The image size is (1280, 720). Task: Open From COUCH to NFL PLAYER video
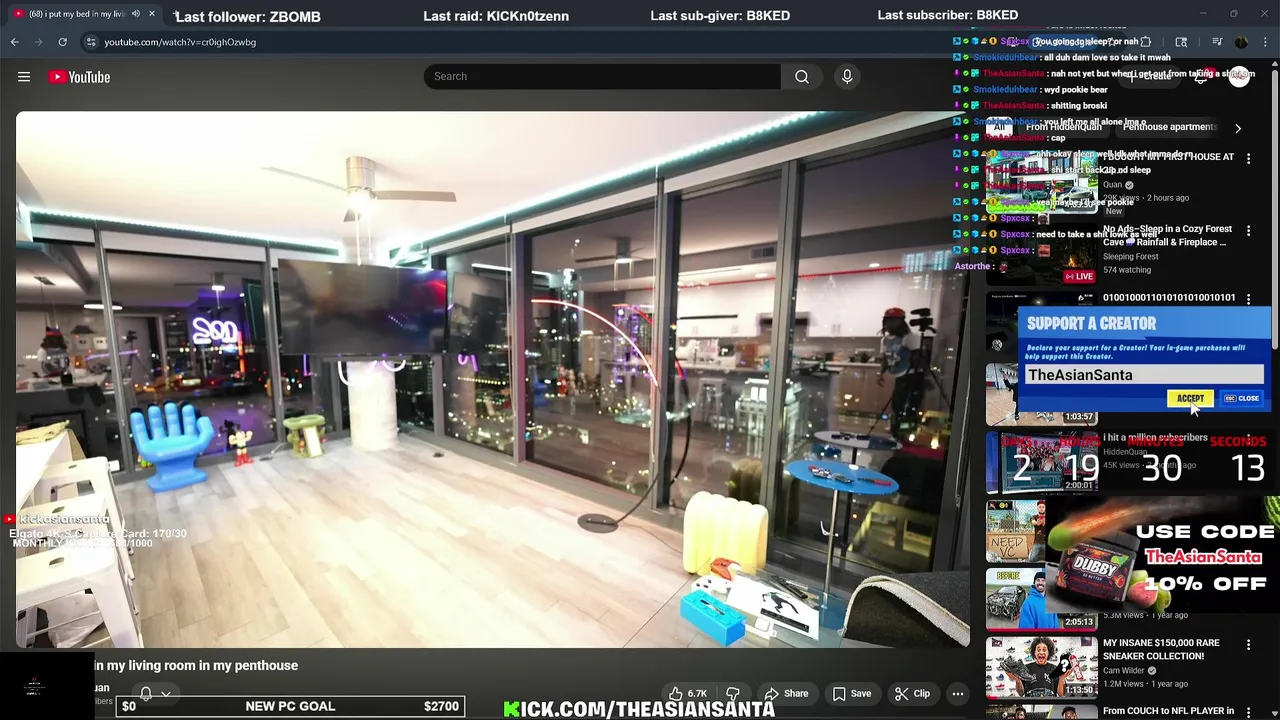pos(1168,711)
